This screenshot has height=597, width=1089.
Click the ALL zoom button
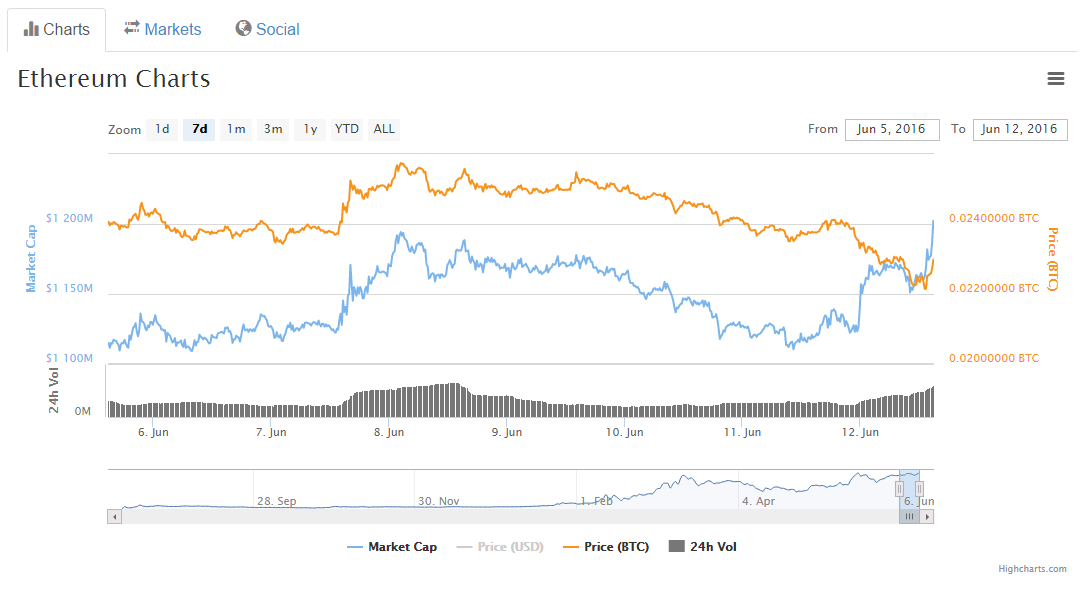[x=383, y=129]
